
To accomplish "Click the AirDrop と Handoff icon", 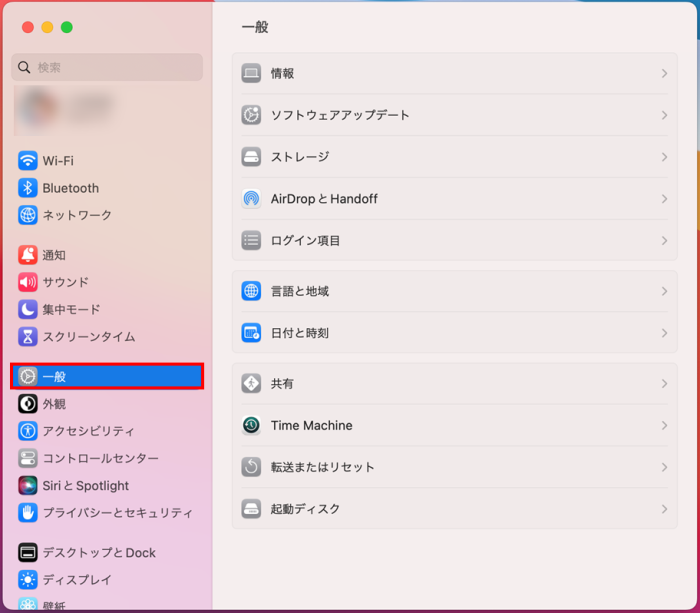I will pyautogui.click(x=251, y=199).
